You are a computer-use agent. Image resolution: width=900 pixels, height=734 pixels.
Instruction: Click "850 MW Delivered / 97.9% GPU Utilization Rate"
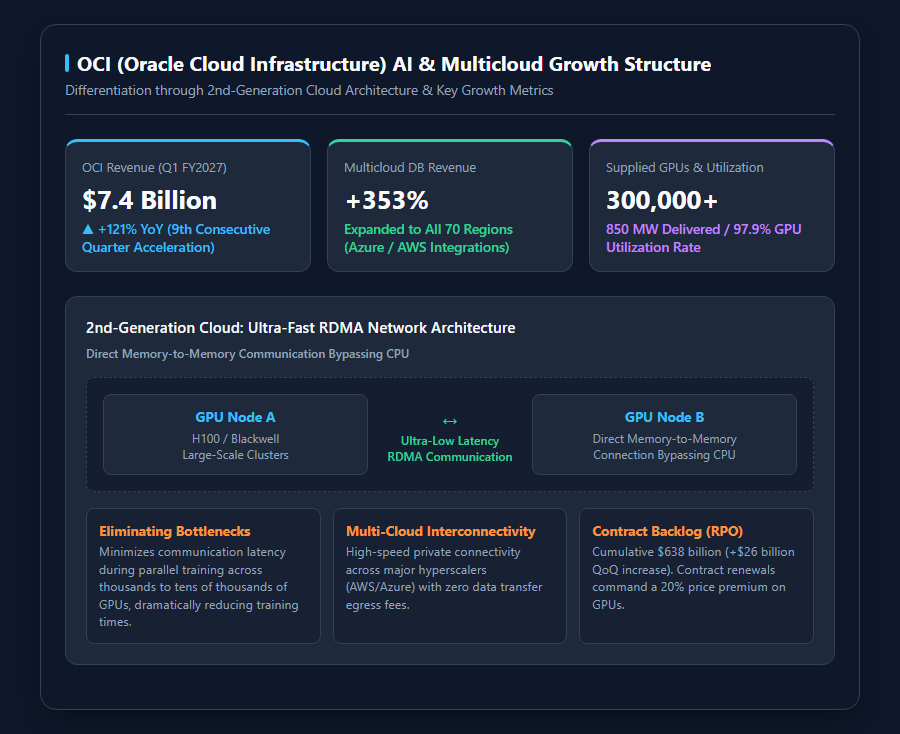point(704,238)
